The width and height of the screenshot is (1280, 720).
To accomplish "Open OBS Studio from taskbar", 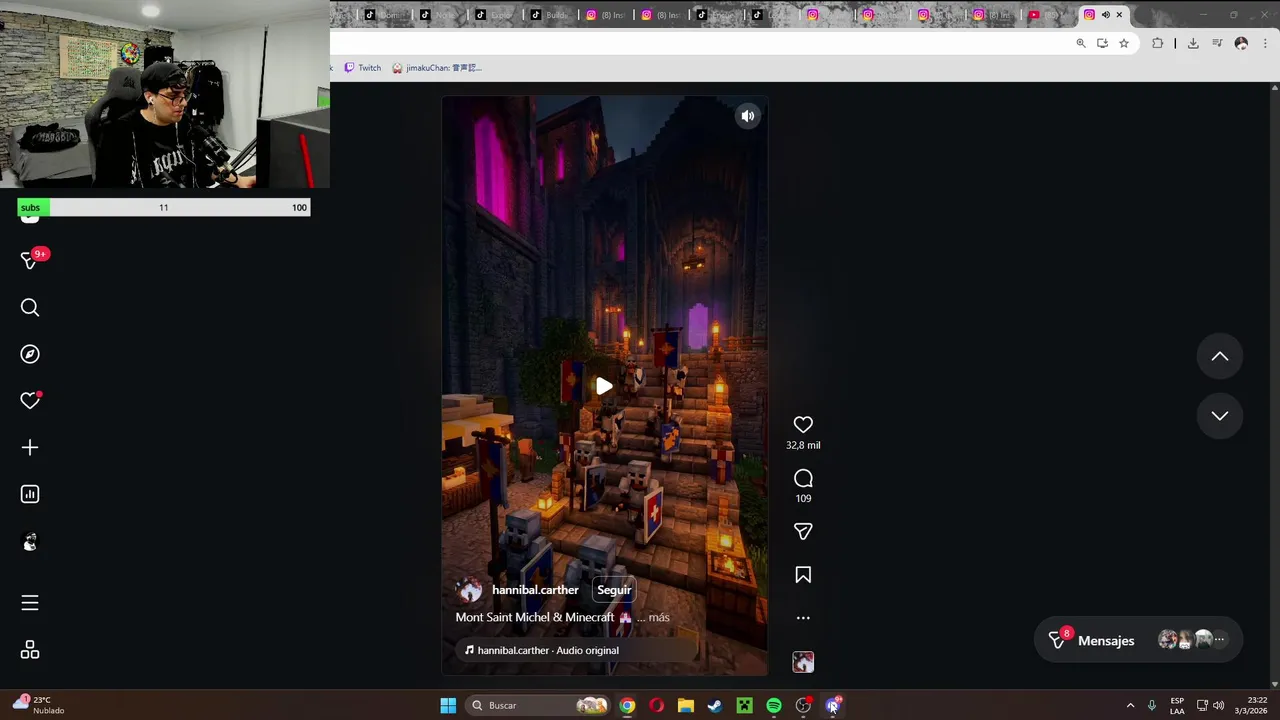I will 803,706.
